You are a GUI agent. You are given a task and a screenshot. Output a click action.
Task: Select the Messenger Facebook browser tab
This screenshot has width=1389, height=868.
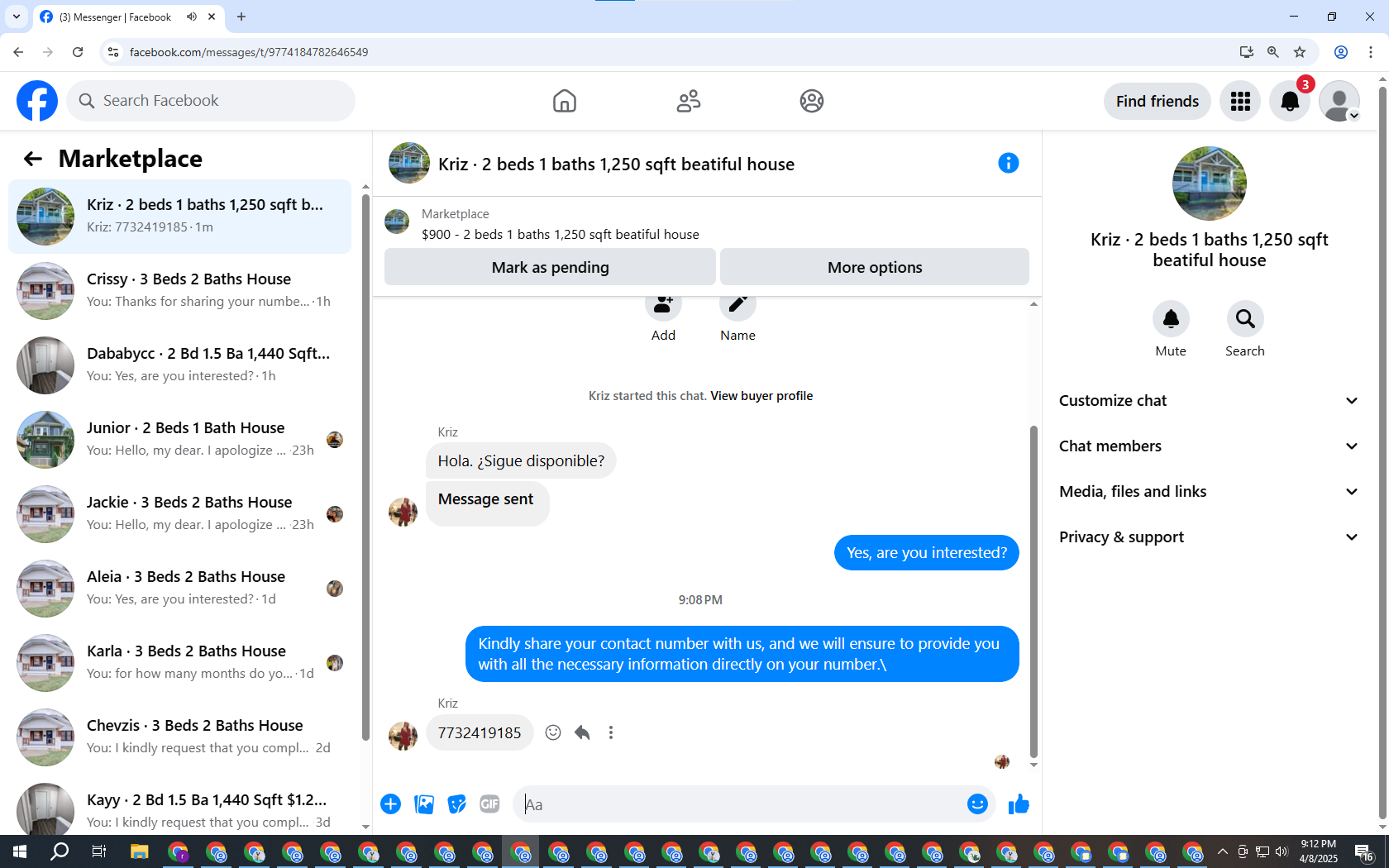click(x=128, y=17)
